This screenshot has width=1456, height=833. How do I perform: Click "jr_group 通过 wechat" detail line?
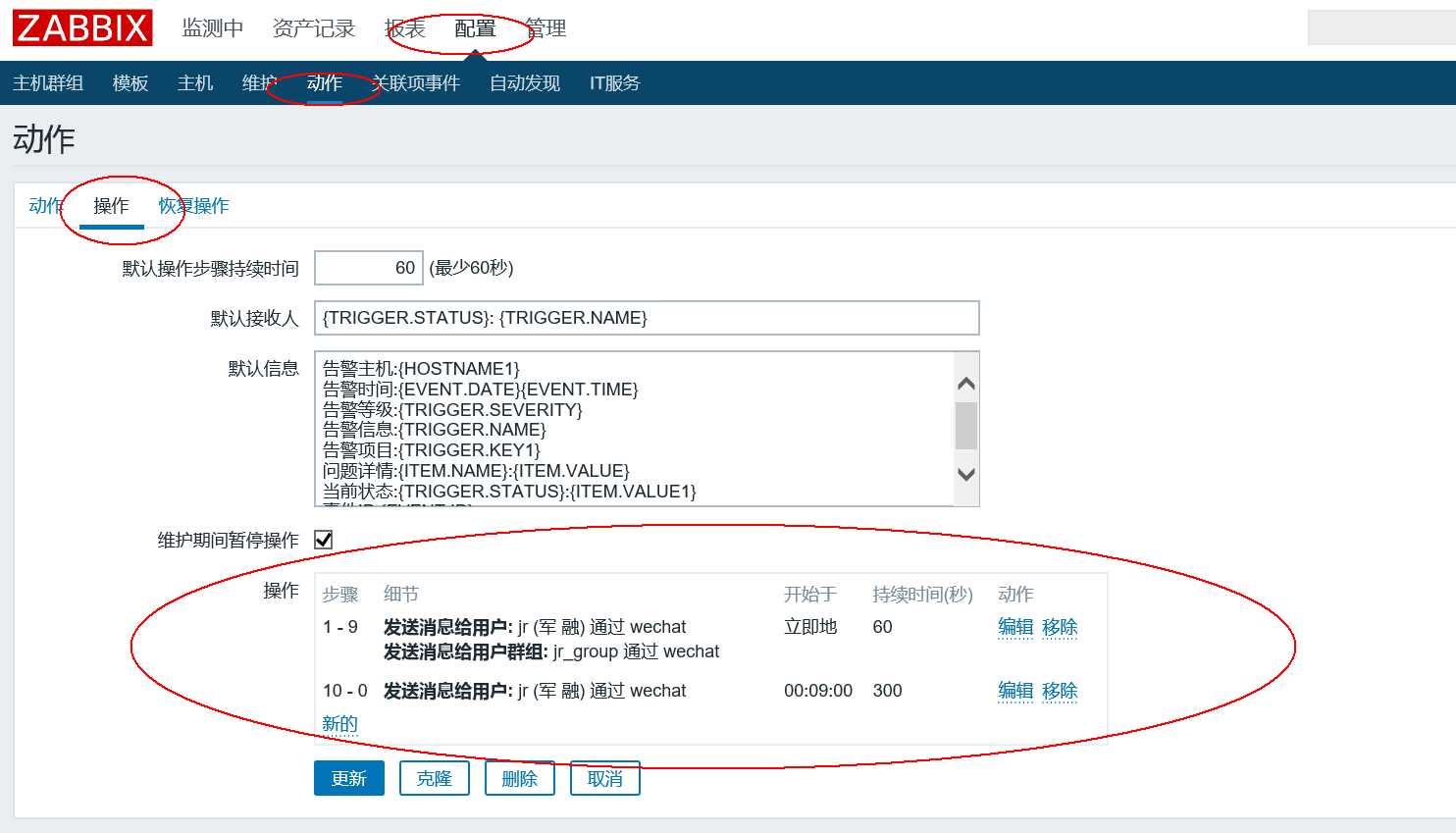click(x=637, y=651)
